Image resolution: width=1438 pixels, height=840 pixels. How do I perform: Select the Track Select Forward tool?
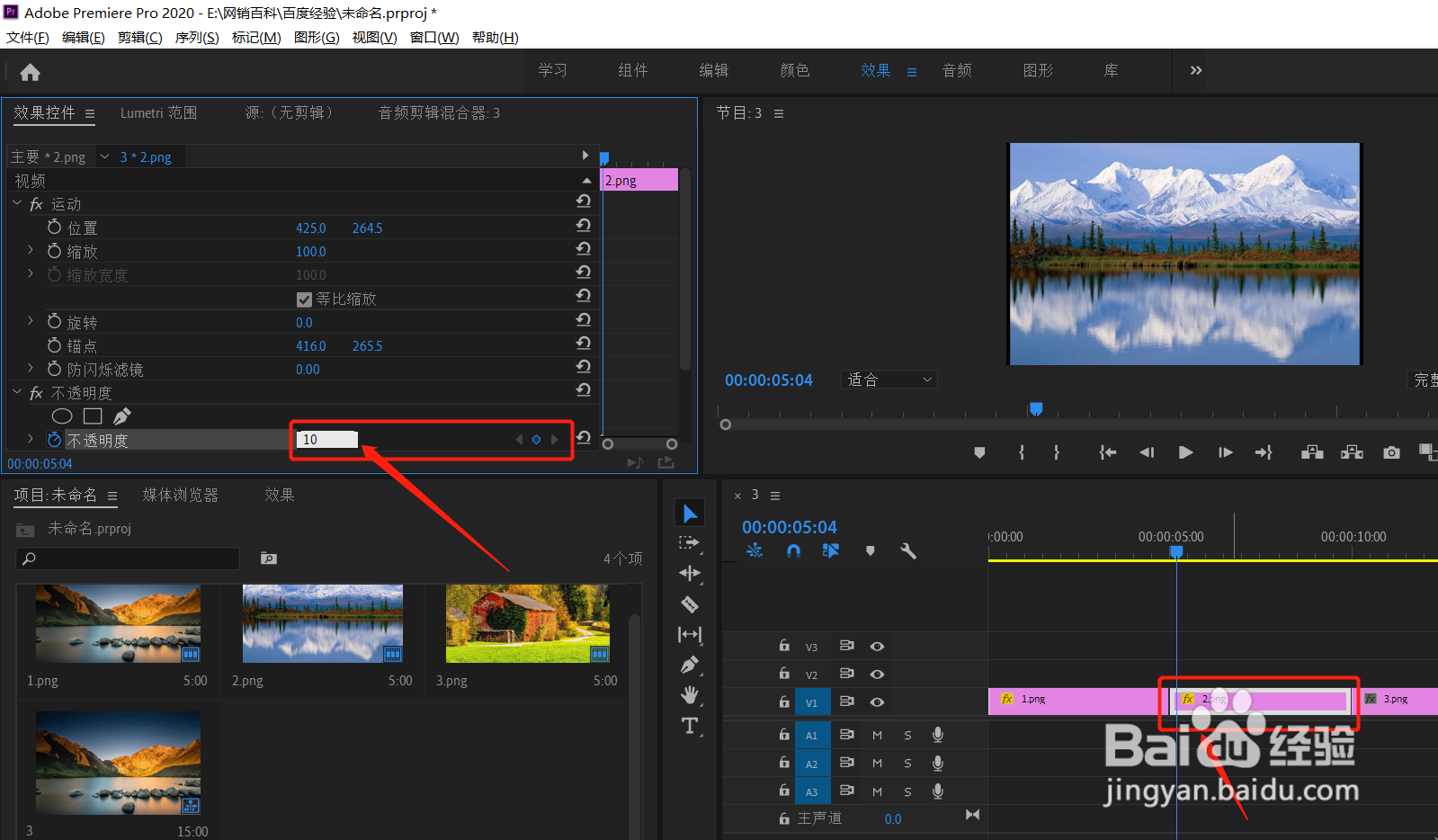pyautogui.click(x=690, y=543)
